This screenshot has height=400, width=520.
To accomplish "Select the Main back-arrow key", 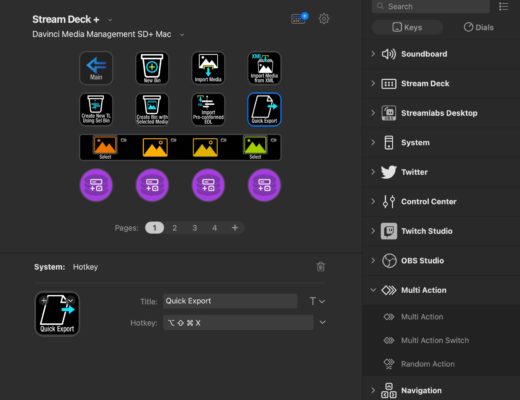I will (96, 68).
